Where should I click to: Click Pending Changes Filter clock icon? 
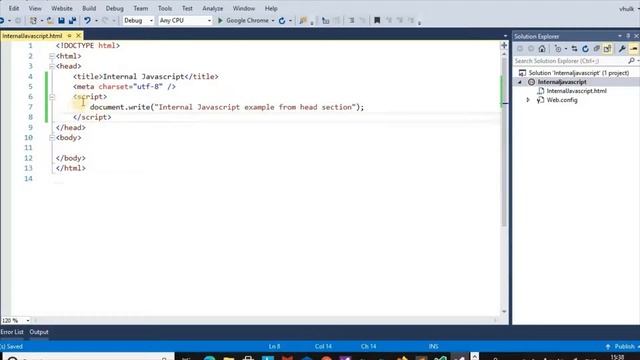point(558,49)
